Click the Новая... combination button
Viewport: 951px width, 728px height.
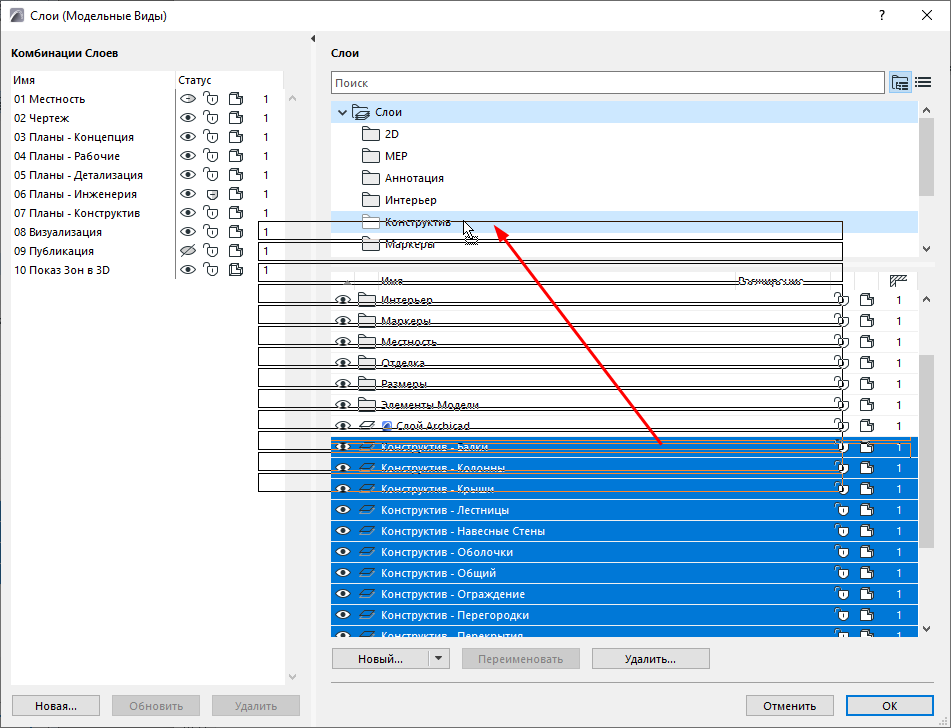(56, 706)
